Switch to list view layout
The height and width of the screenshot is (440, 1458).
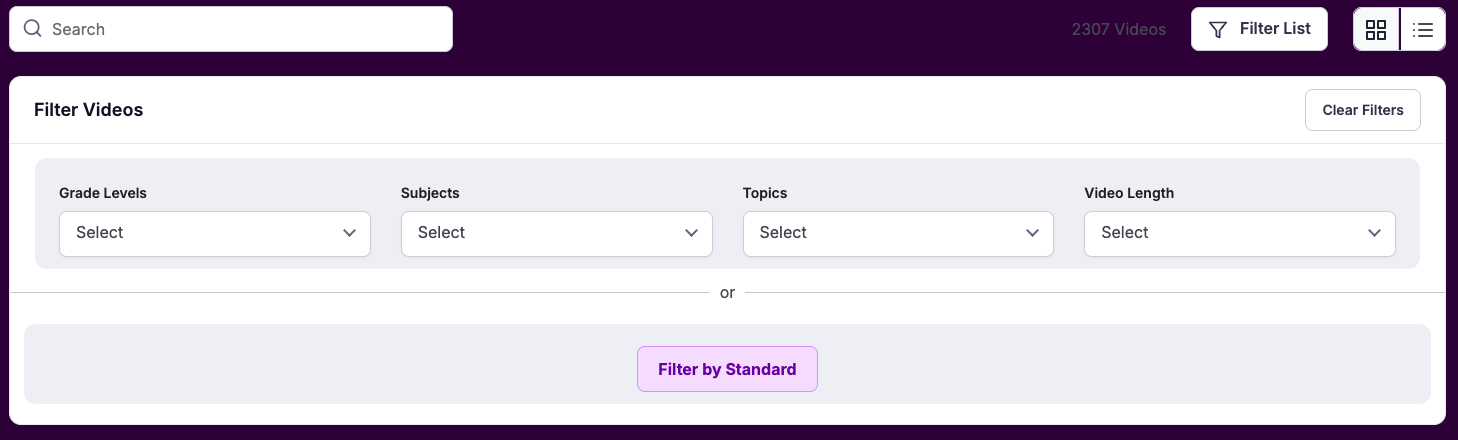tap(1423, 30)
